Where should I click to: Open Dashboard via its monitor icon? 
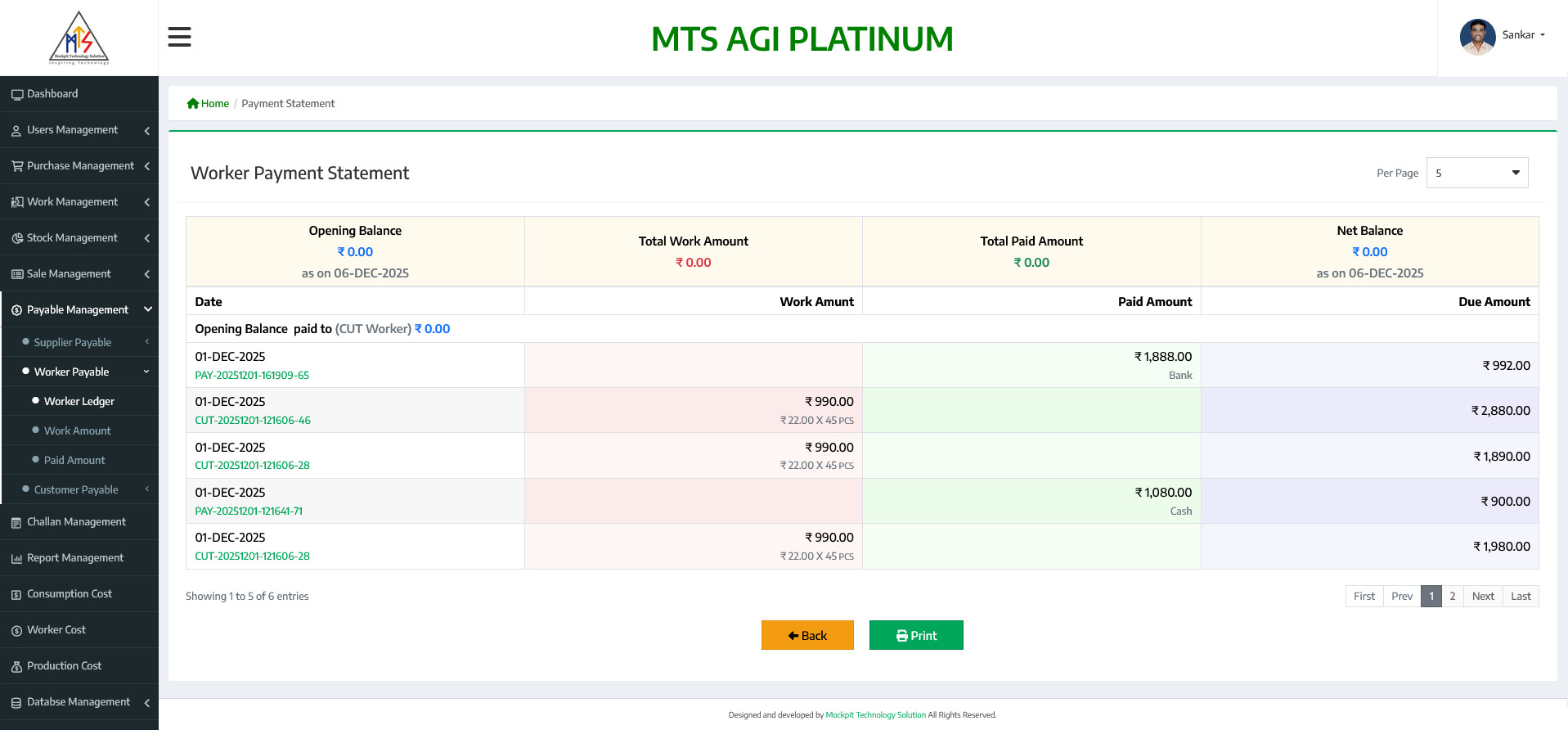tap(16, 95)
